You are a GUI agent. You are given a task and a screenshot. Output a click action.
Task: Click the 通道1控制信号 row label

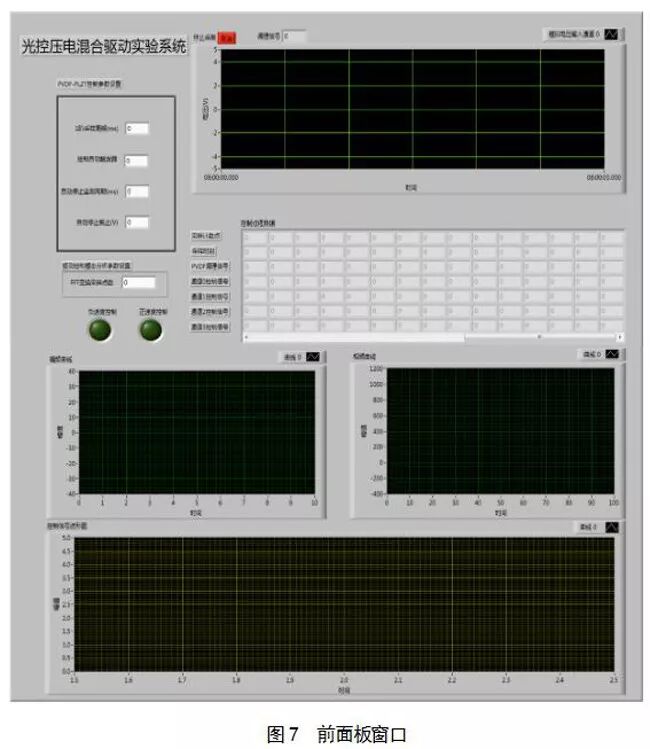pyautogui.click(x=210, y=297)
